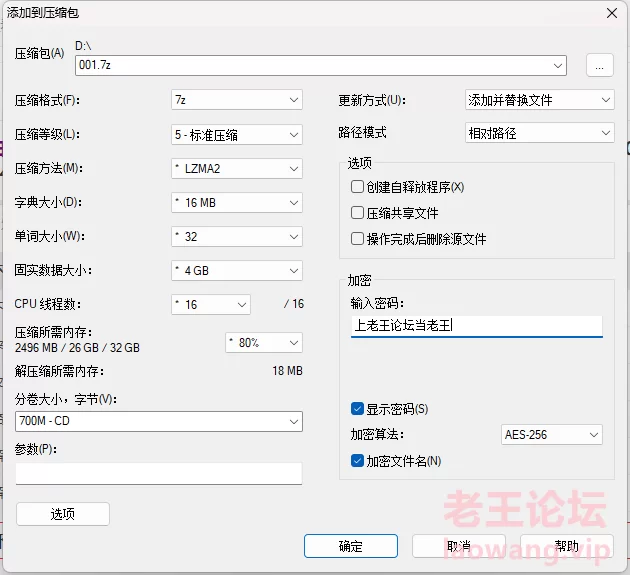Expand the dictionary size 16 MB dropdown

(x=236, y=202)
